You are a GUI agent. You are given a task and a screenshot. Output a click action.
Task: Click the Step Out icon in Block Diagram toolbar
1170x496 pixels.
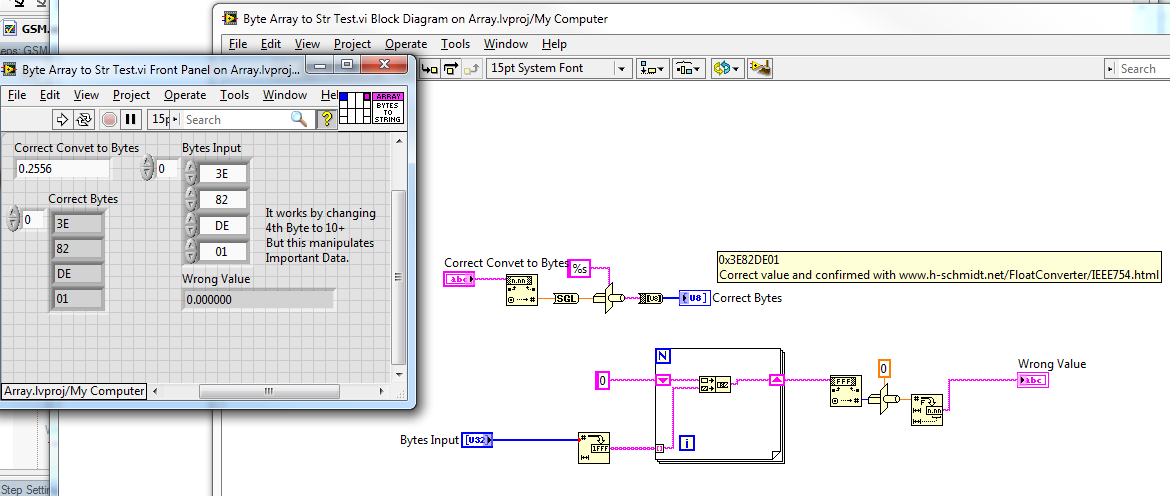pyautogui.click(x=471, y=69)
